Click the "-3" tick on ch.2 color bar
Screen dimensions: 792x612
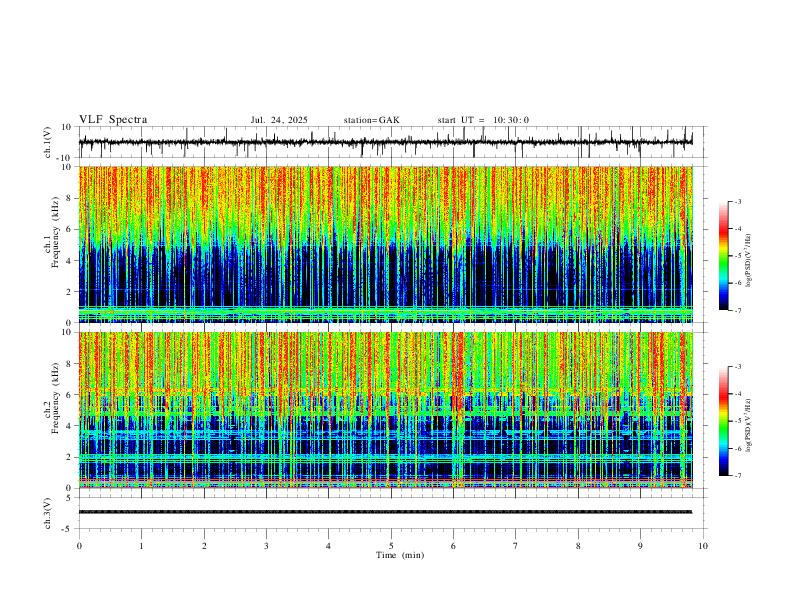(x=737, y=367)
